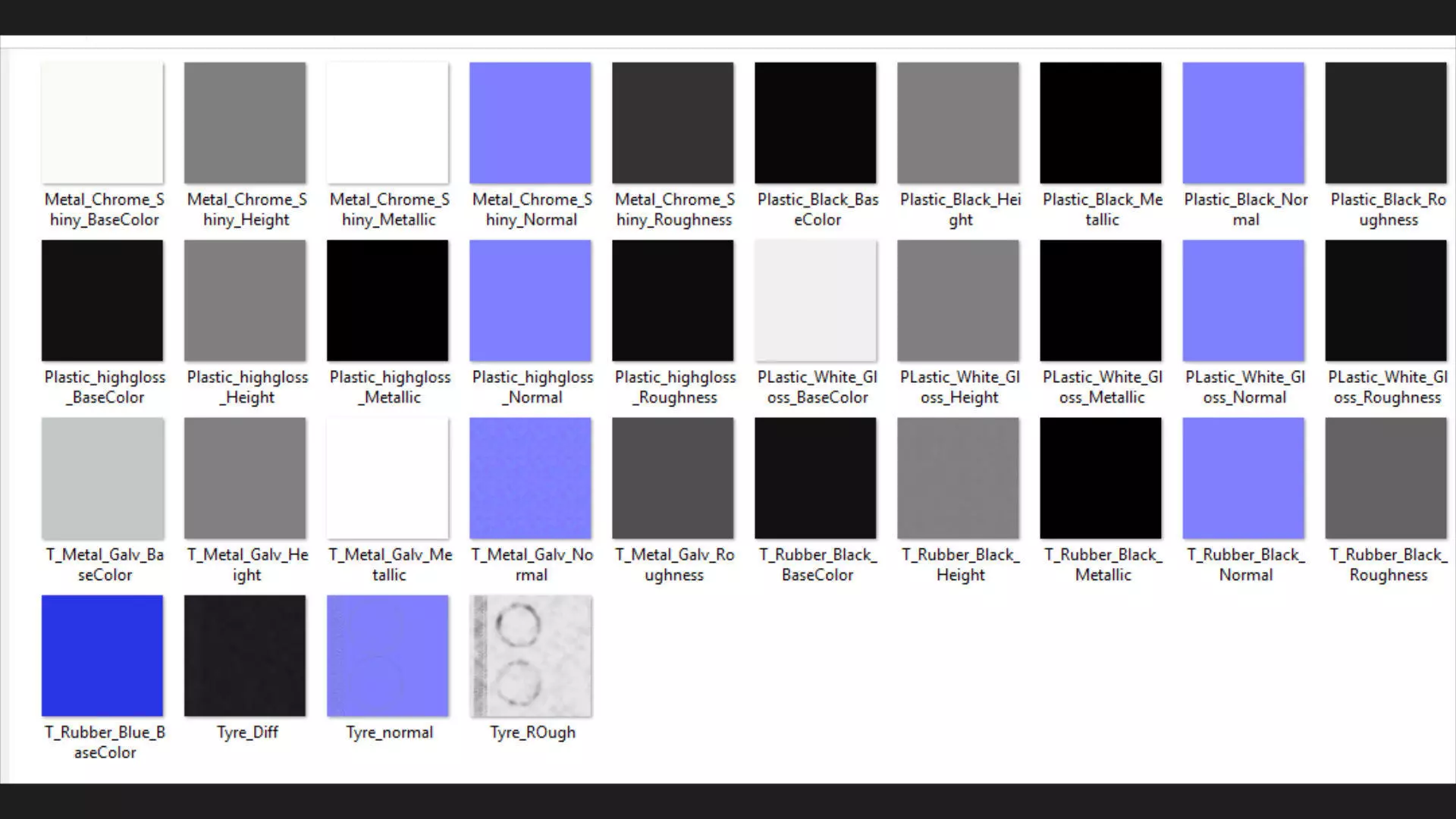The image size is (1456, 819).
Task: Click T_Rubber_Black_Height thumbnail
Action: coord(958,478)
